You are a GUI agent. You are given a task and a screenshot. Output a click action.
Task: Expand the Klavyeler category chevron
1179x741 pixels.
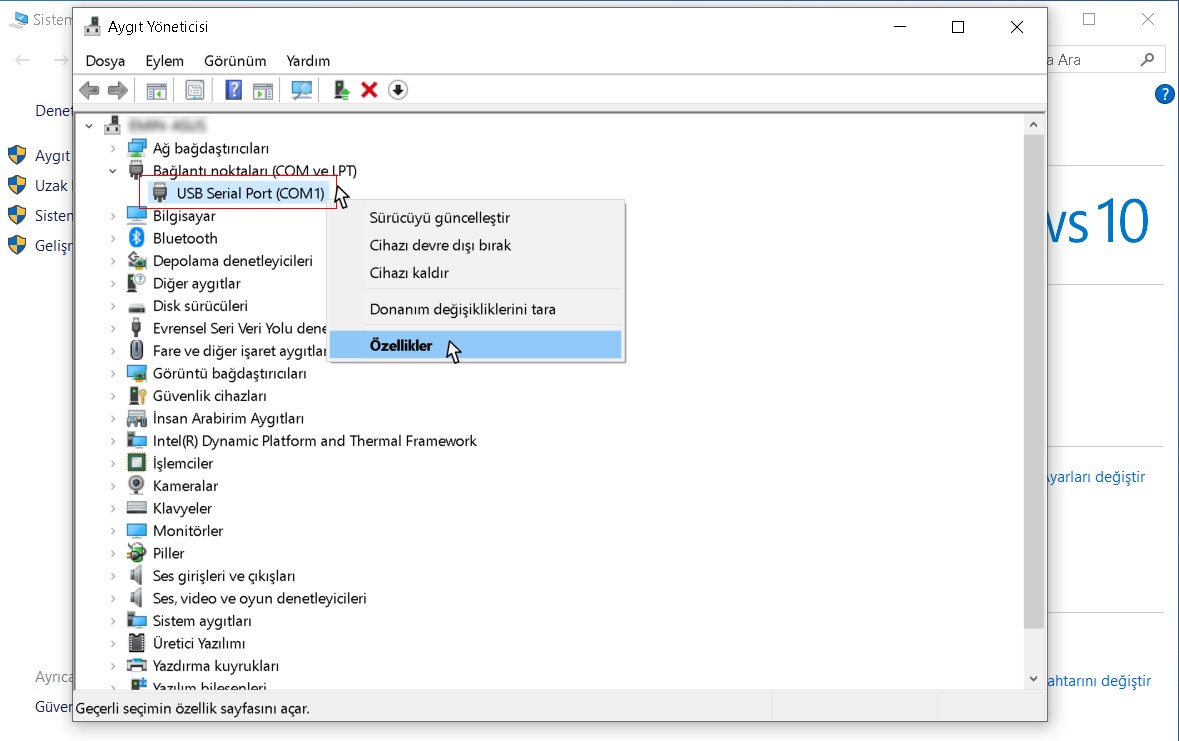[x=113, y=509]
